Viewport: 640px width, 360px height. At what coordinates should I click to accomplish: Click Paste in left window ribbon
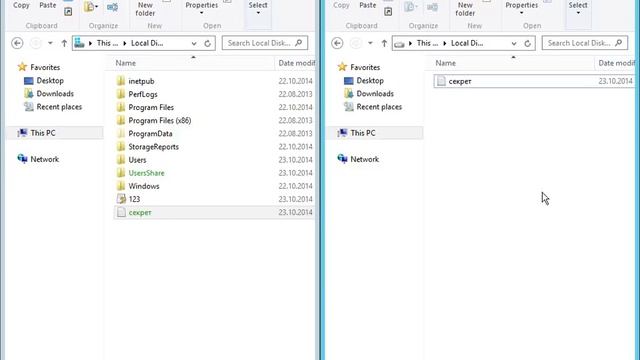tap(48, 5)
